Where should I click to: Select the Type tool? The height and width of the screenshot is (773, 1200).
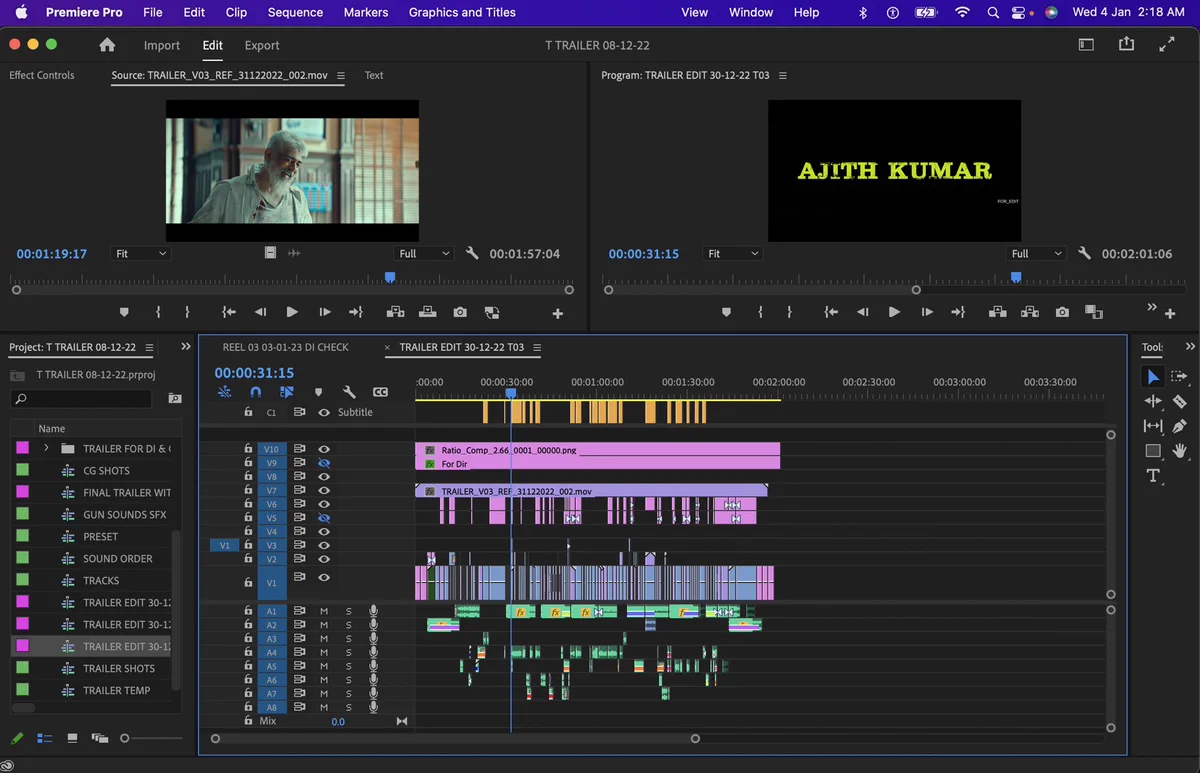coord(1153,475)
